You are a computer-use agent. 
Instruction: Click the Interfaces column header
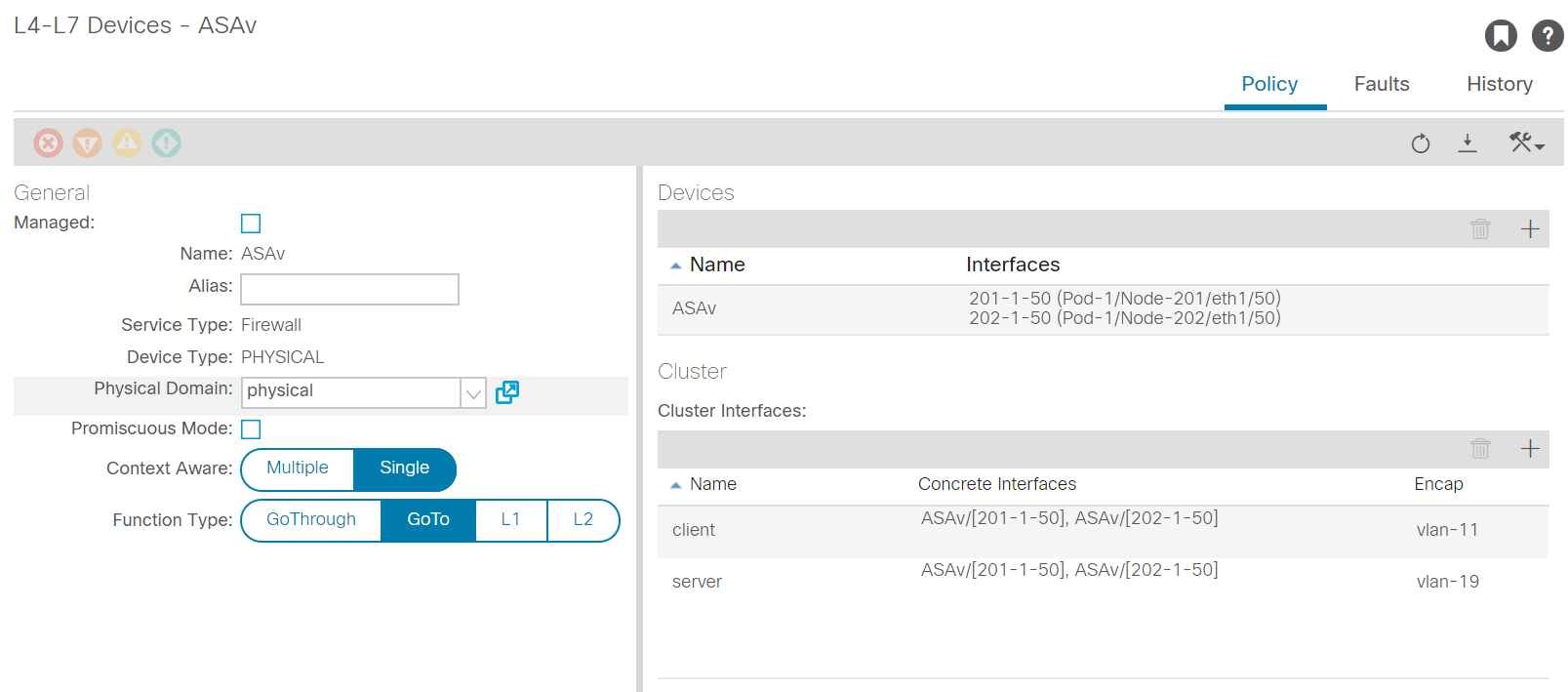pos(1013,265)
